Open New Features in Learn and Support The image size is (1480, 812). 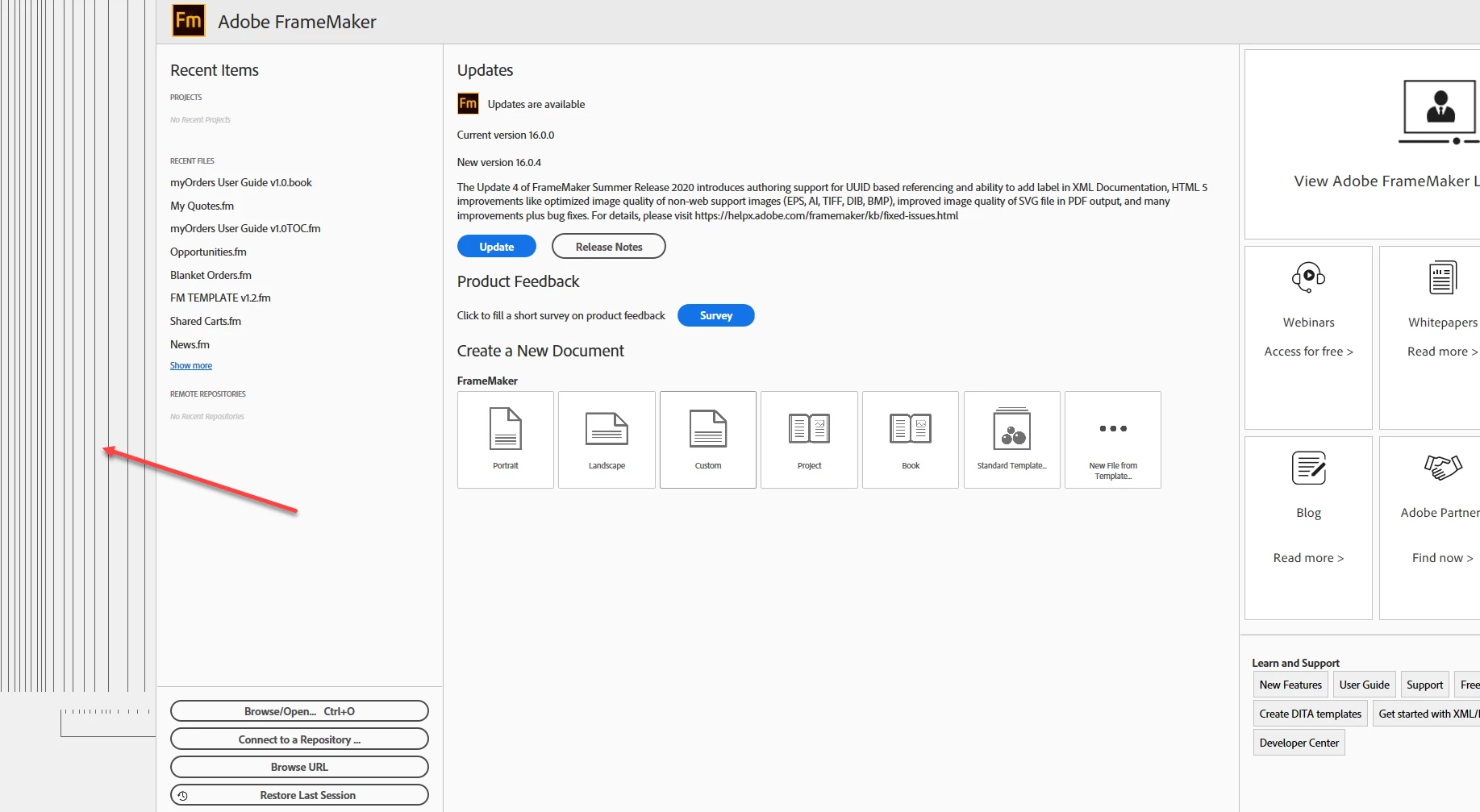[x=1290, y=685]
